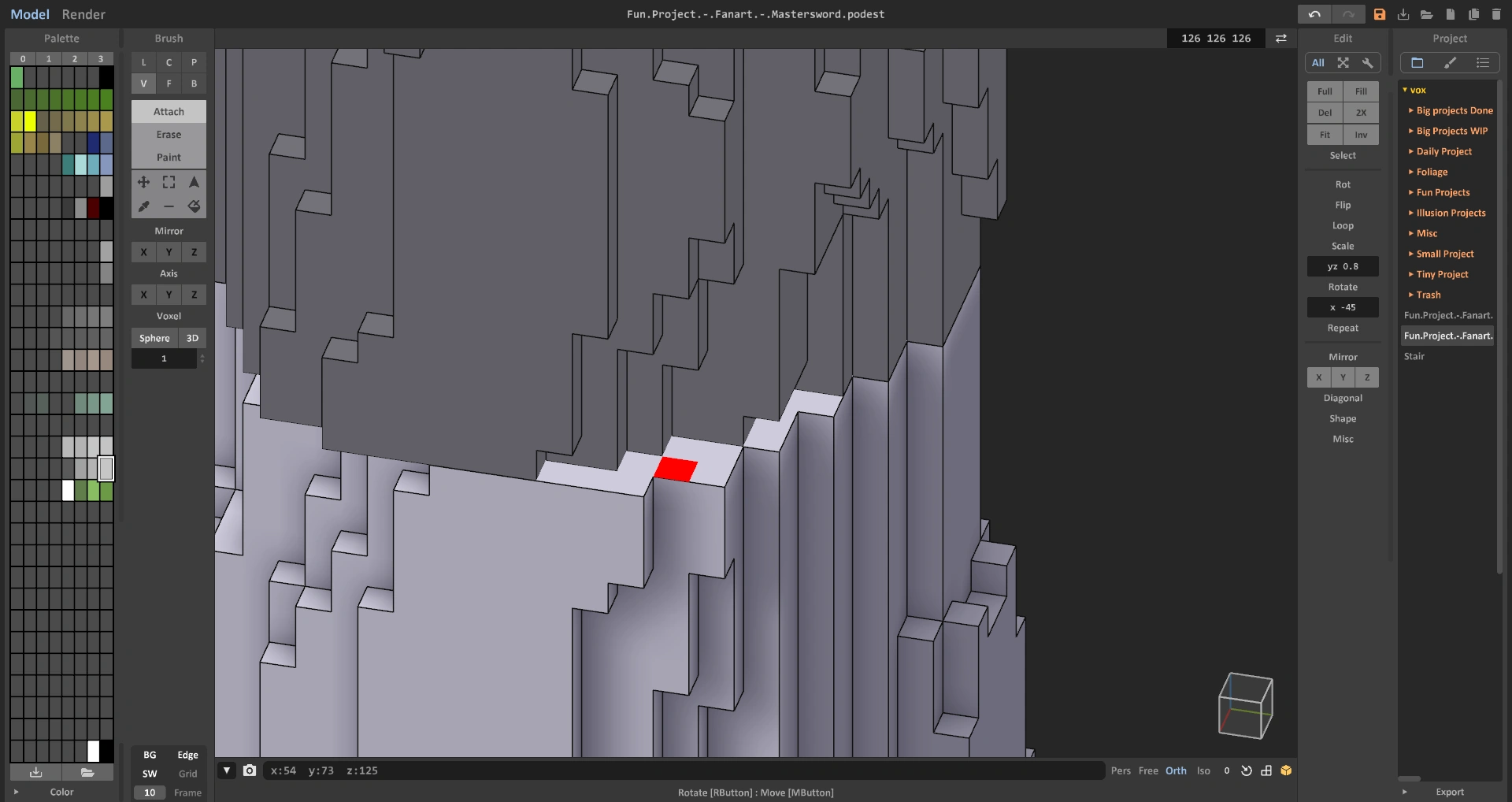Screen dimensions: 1512x802
Task: Toggle Edge display
Action: tap(187, 755)
